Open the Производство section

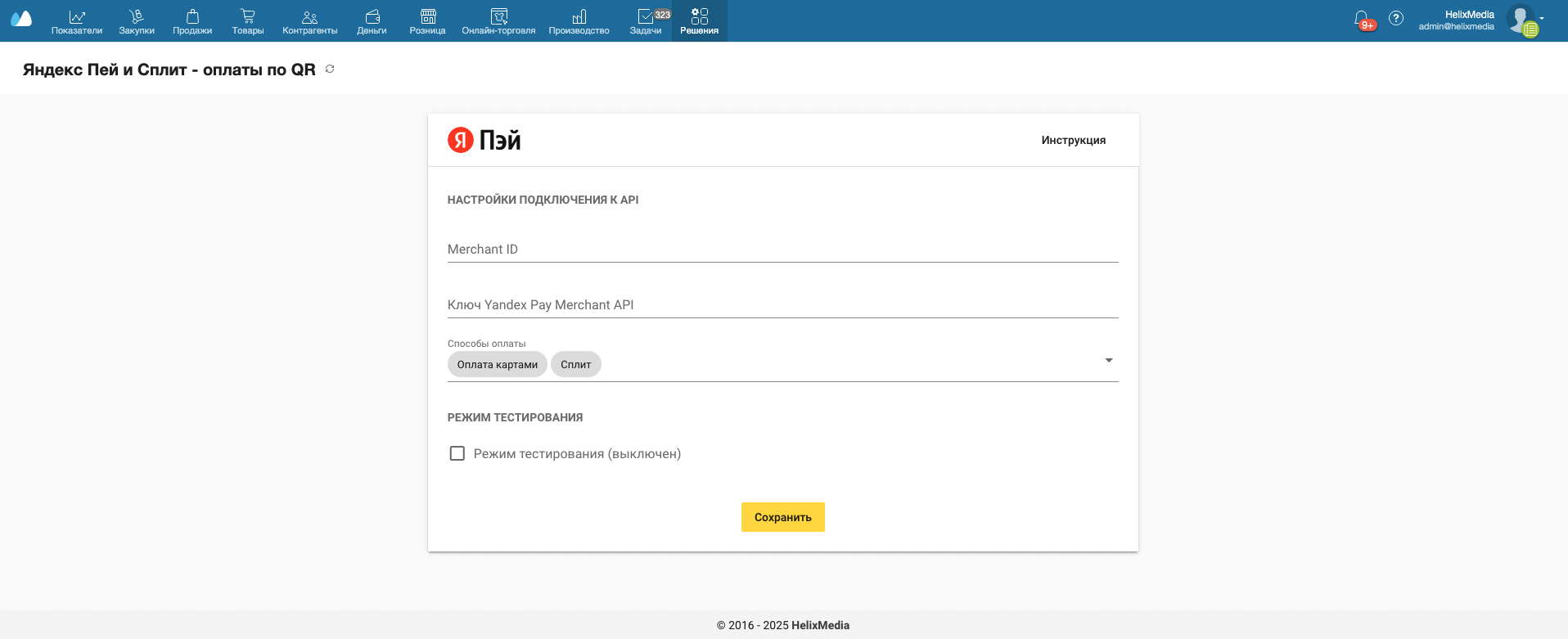(x=579, y=21)
